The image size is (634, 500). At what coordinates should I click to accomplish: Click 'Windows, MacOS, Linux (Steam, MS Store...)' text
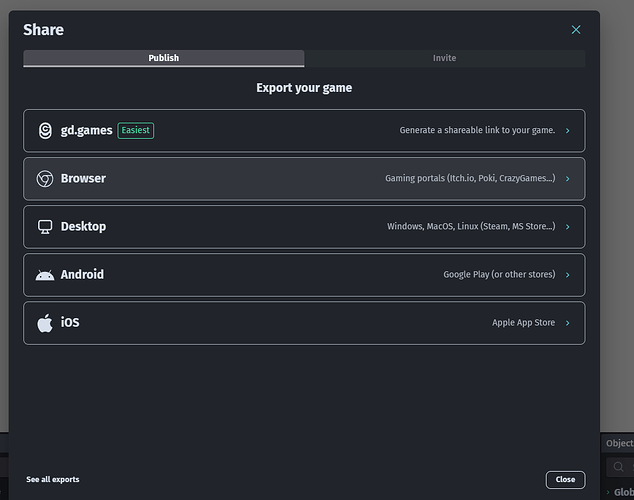(x=471, y=226)
